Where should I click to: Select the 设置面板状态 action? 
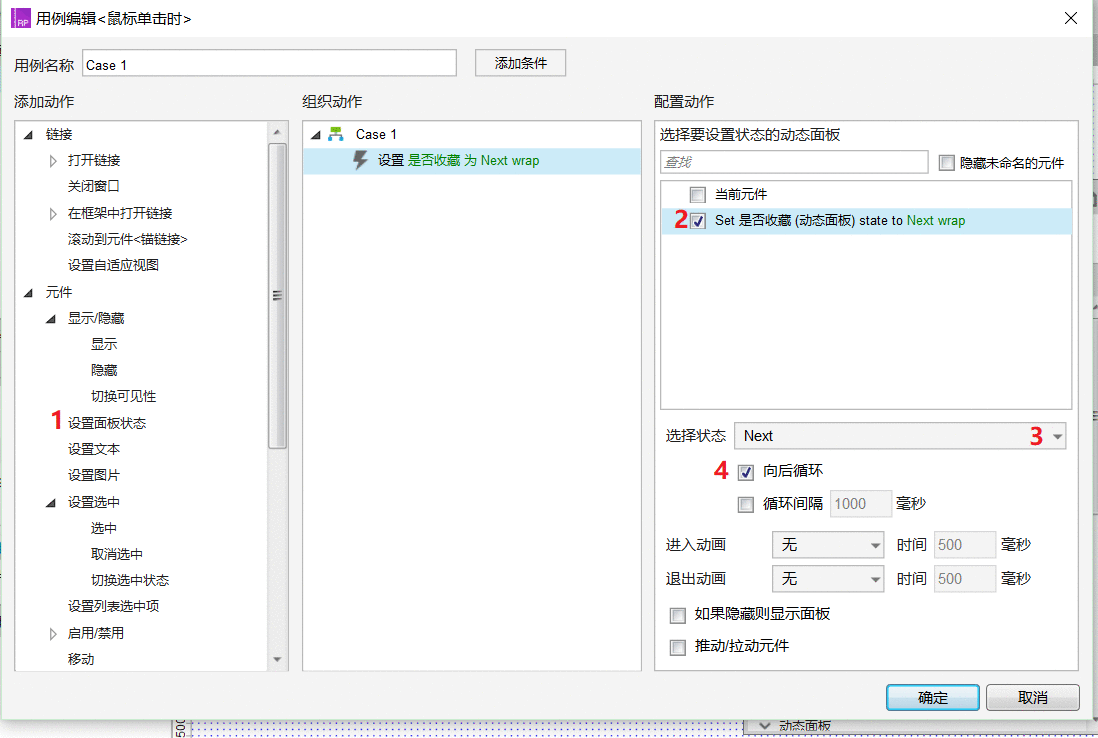106,424
